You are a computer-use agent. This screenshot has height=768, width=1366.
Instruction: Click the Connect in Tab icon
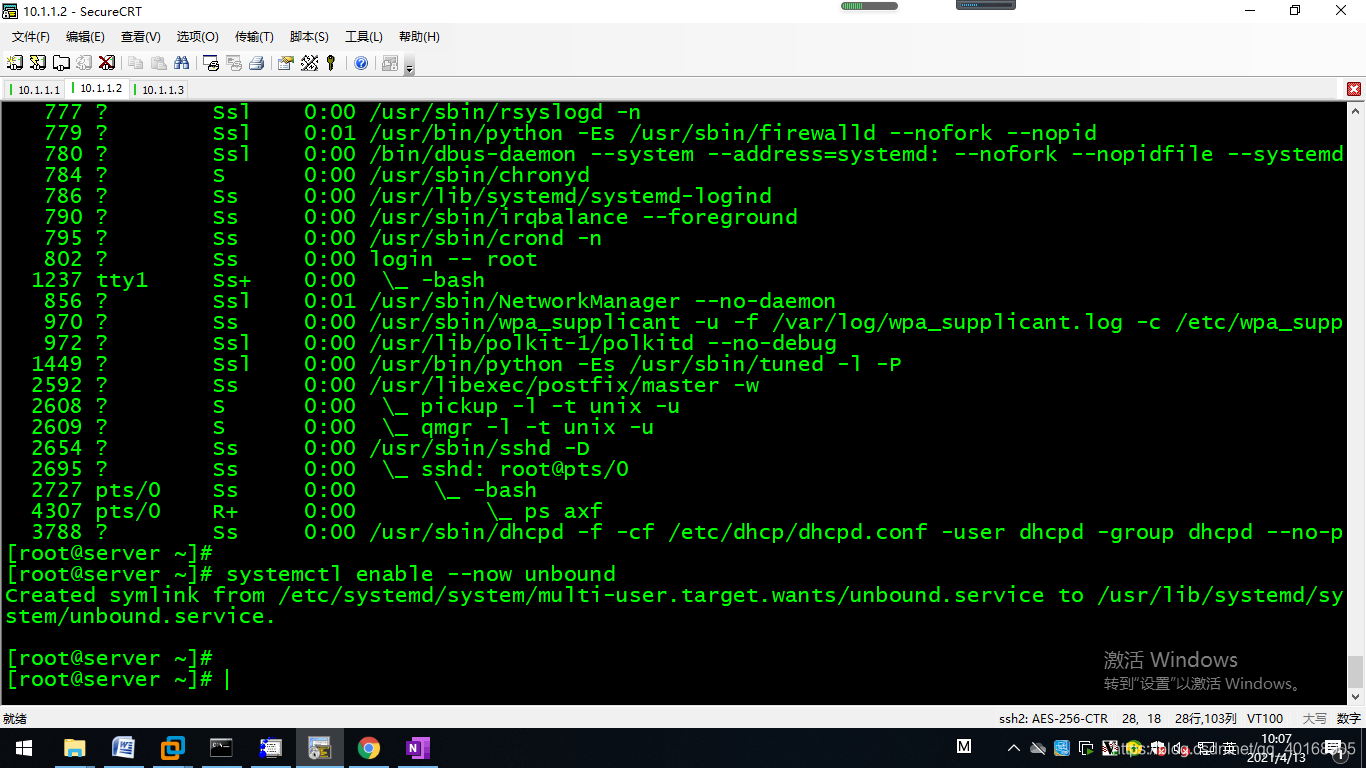61,63
